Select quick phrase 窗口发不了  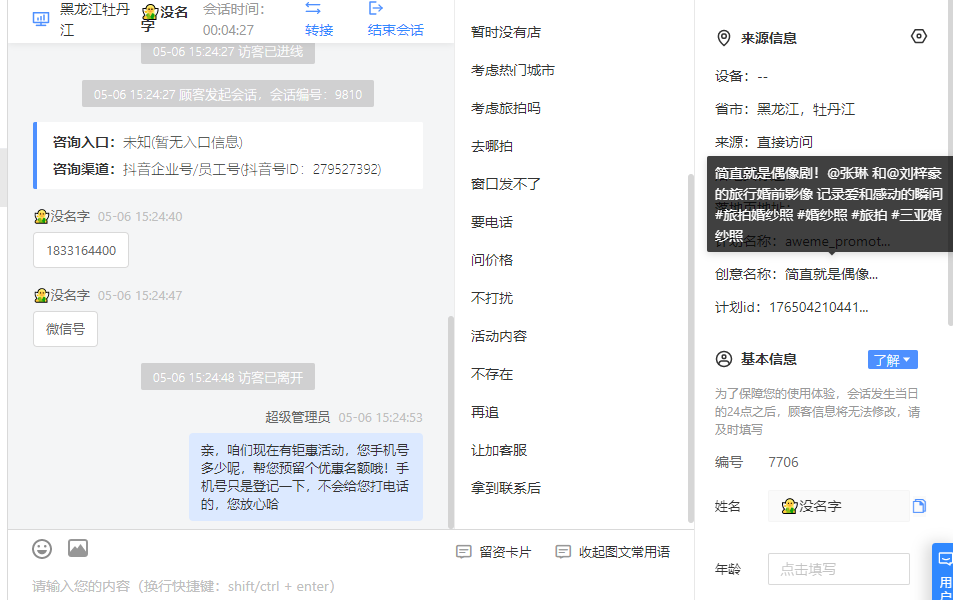[x=506, y=184]
